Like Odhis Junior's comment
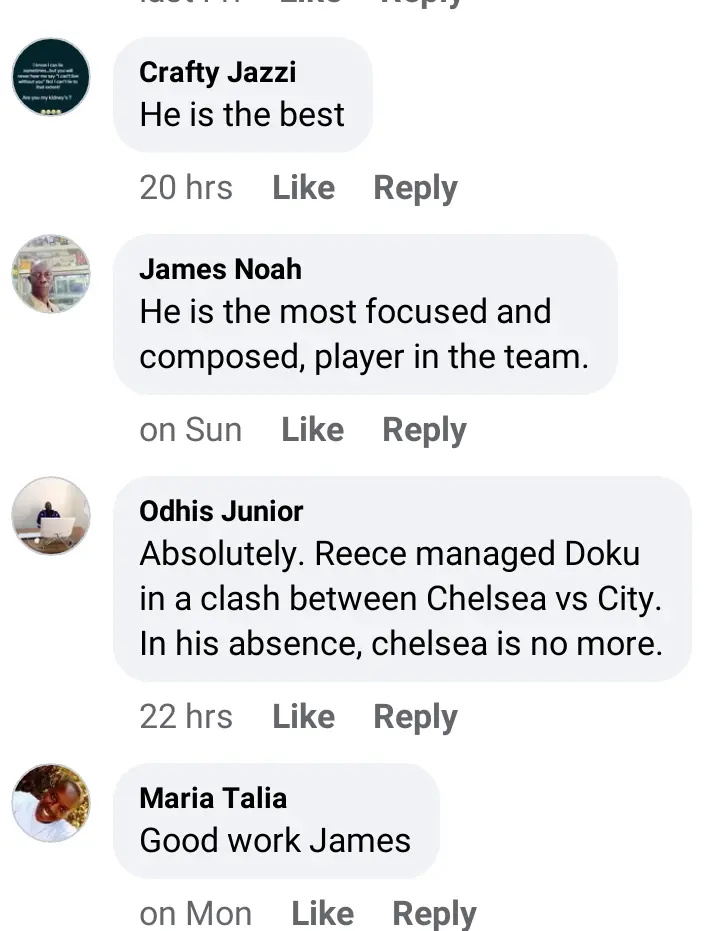Viewport: 704px width, 931px height. point(303,717)
